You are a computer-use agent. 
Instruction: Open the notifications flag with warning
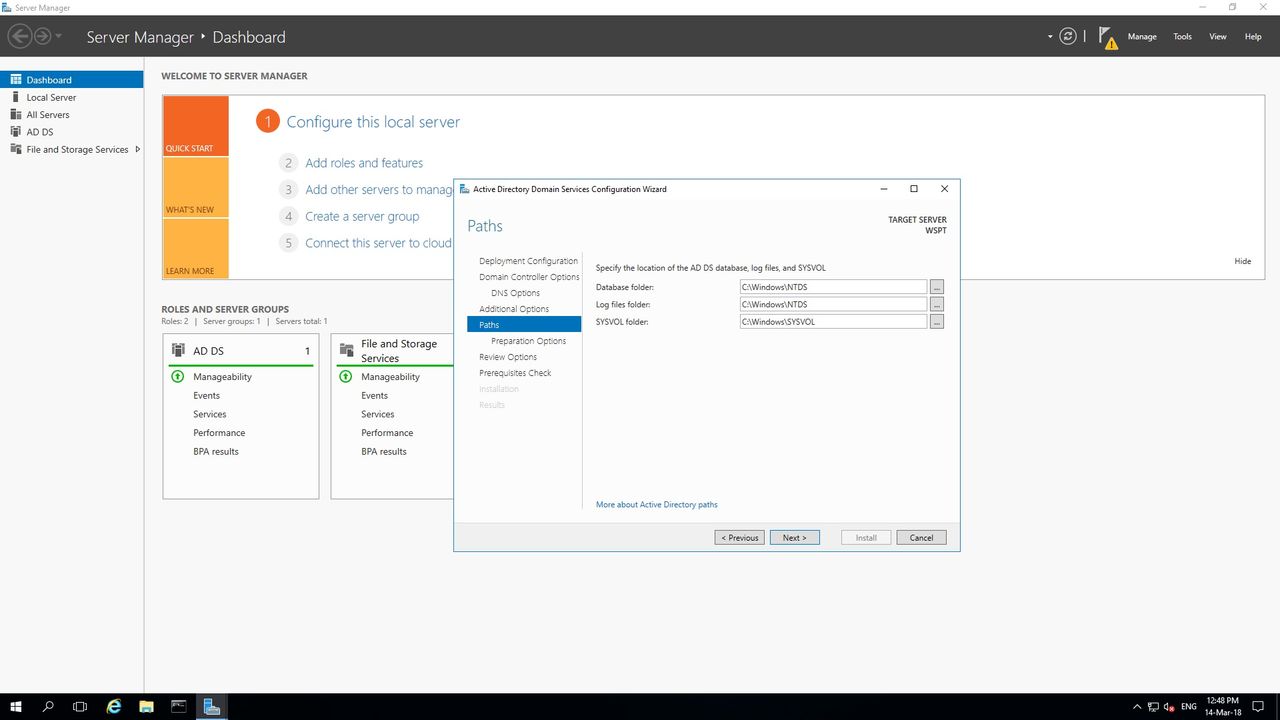coord(1108,38)
